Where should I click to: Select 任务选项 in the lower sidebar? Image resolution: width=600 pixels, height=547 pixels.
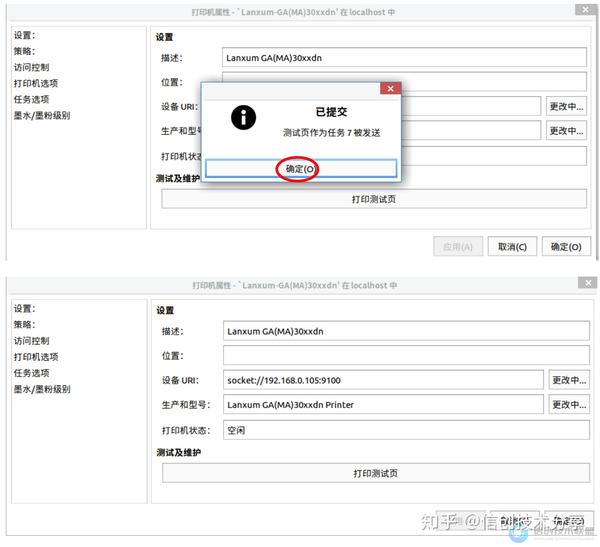(x=31, y=373)
